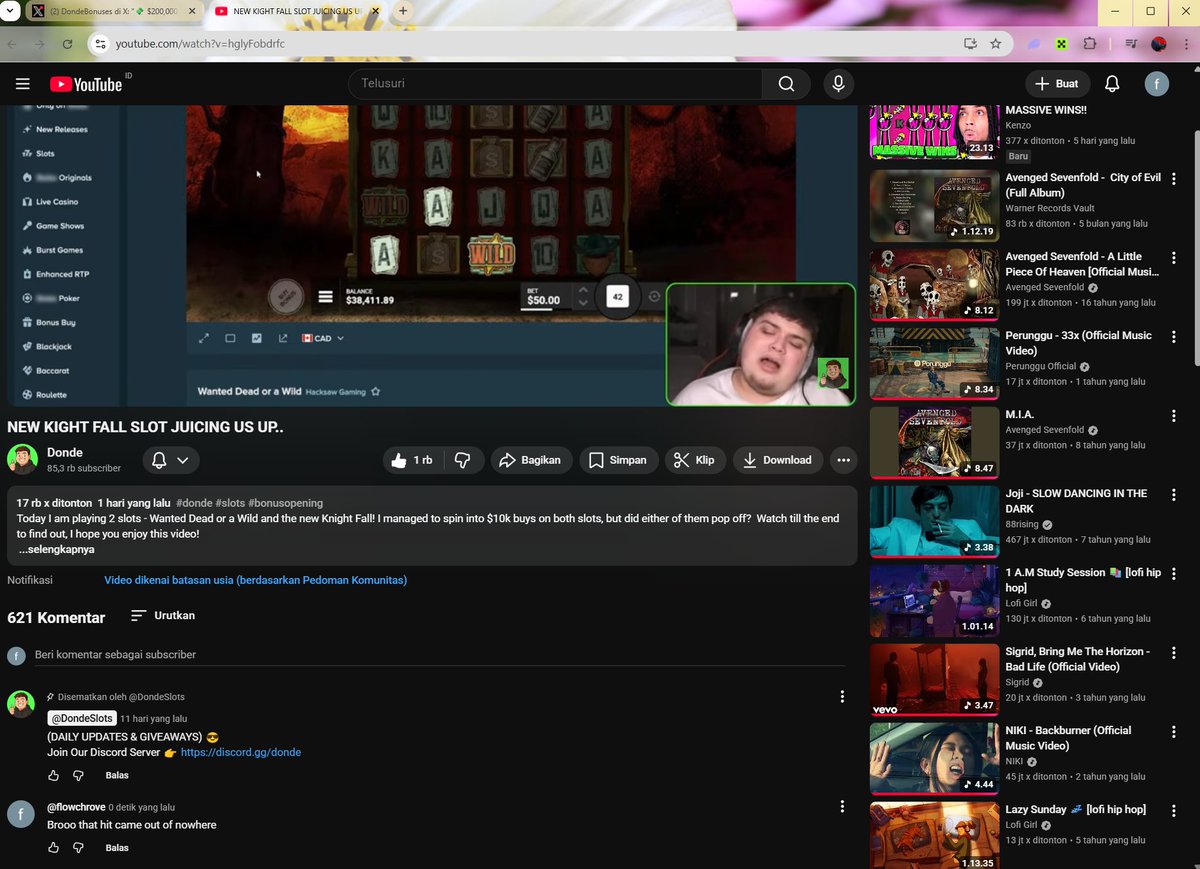Viewport: 1200px width, 869px height.
Task: Open the install/cast icon in address bar
Action: [x=970, y=44]
